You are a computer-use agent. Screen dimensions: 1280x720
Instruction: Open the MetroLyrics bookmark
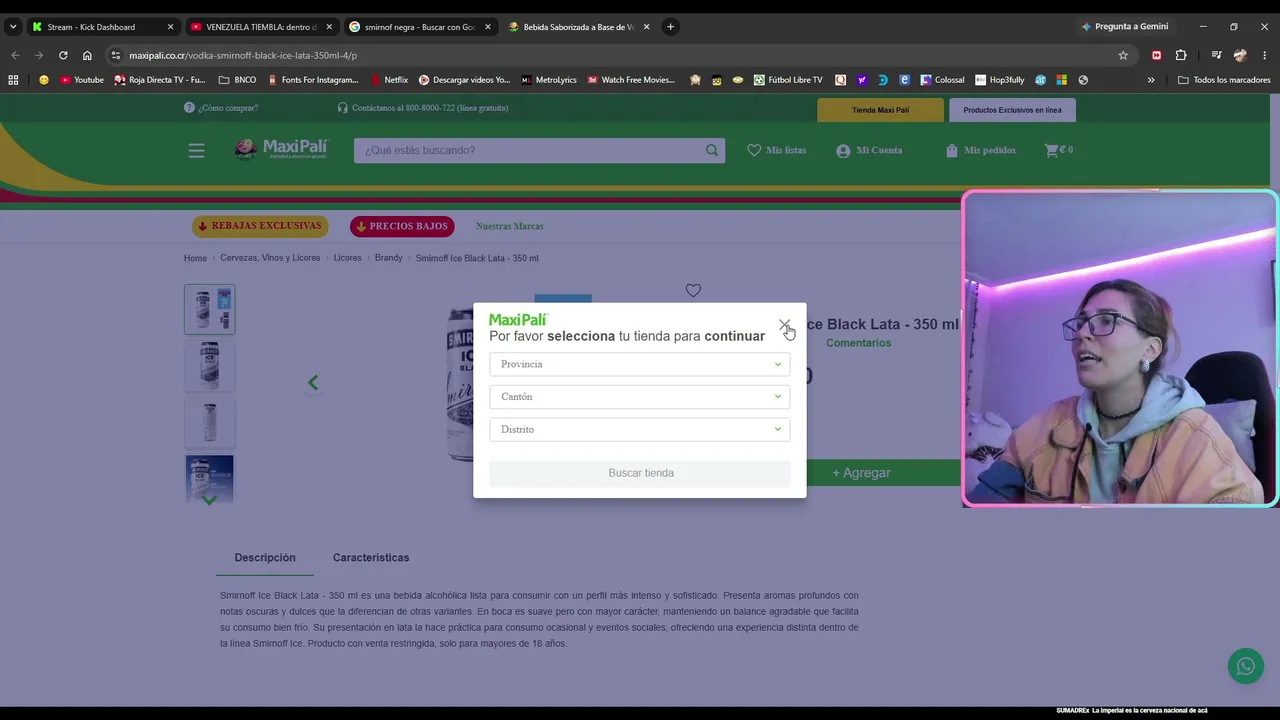pos(548,80)
